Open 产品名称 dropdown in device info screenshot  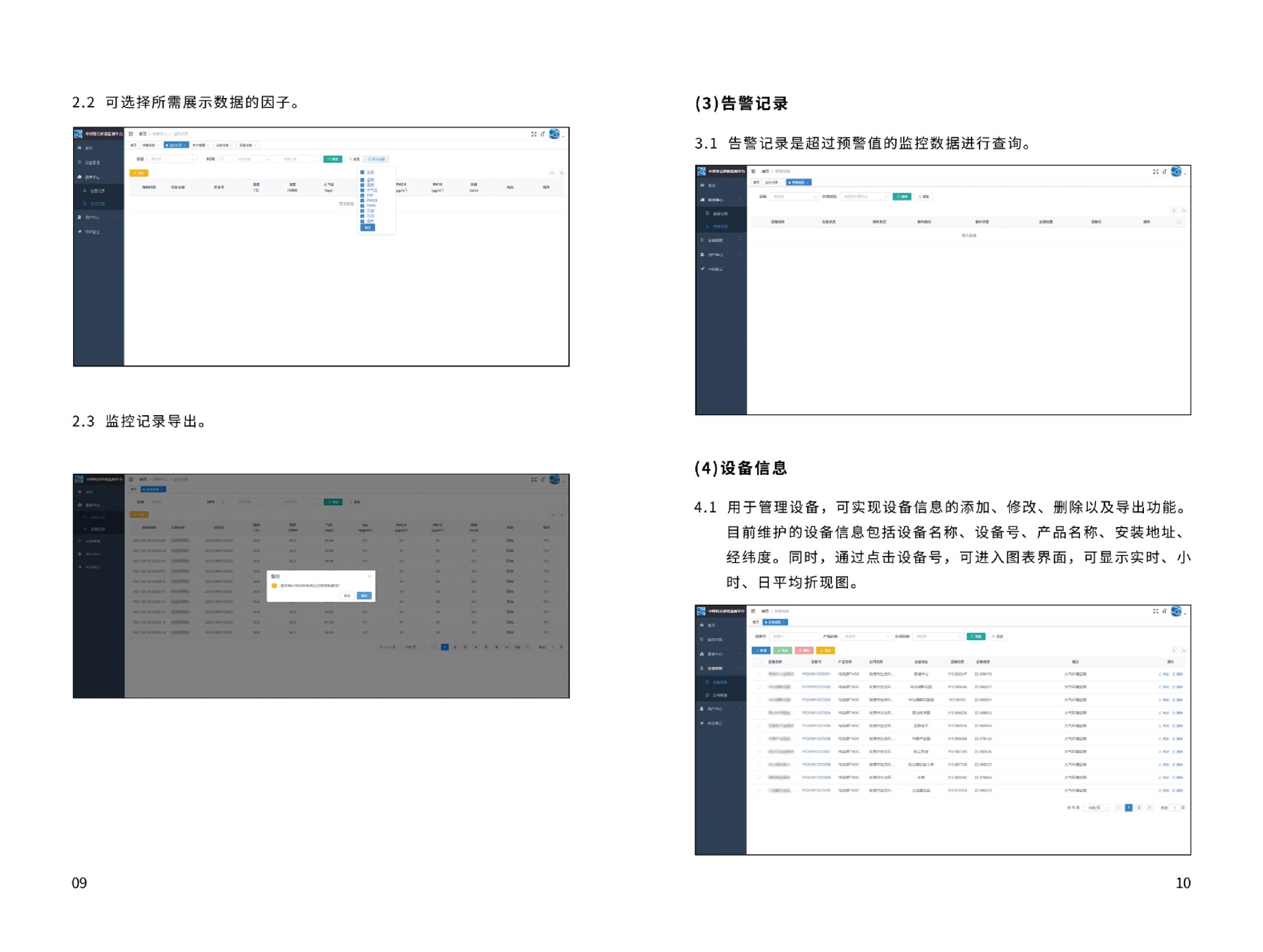pos(866,636)
